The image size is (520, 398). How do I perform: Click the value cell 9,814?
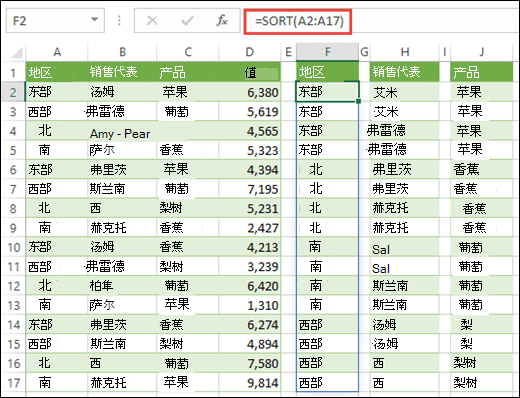(250, 383)
